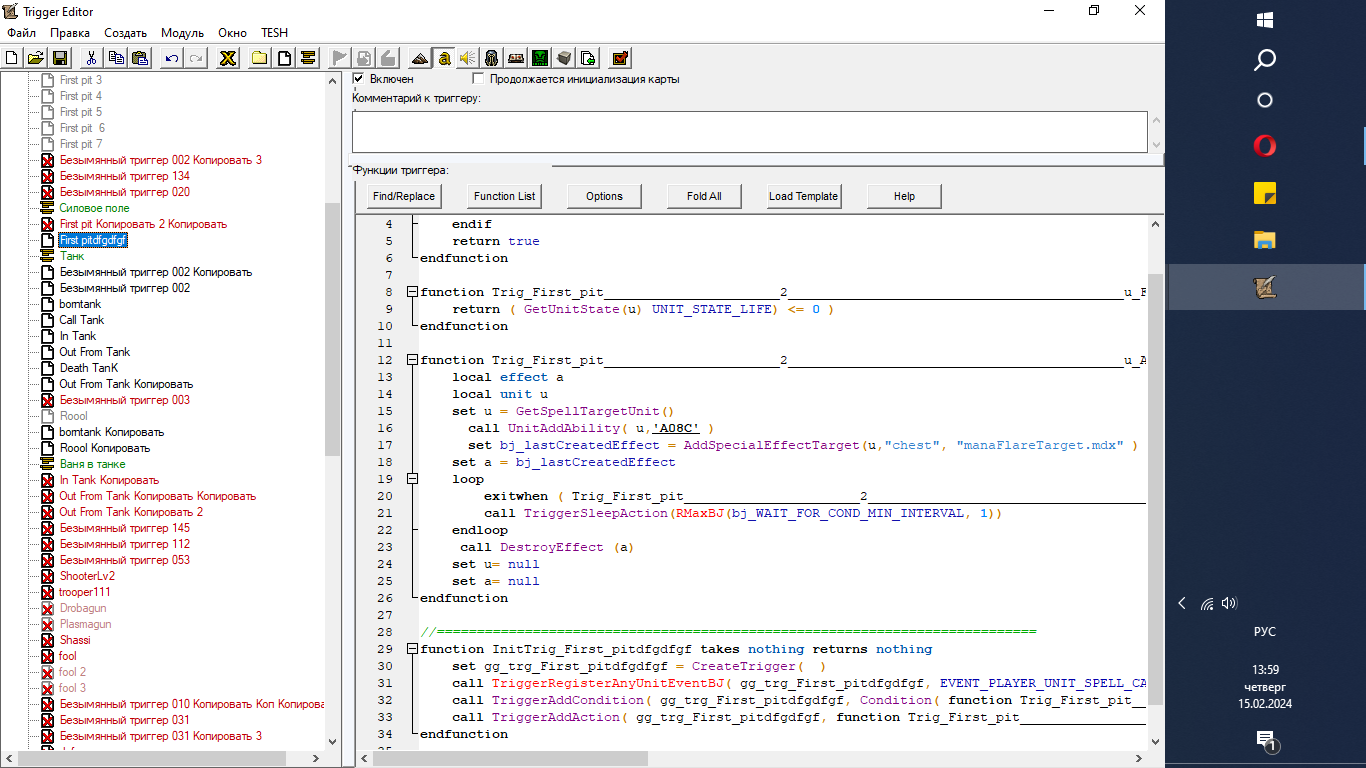Click the Load Template button
Image resolution: width=1366 pixels, height=768 pixels.
click(x=803, y=196)
